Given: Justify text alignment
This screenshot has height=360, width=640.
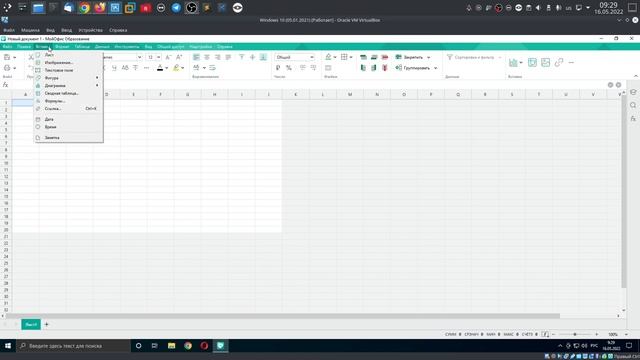Looking at the screenshot, I should pos(228,57).
